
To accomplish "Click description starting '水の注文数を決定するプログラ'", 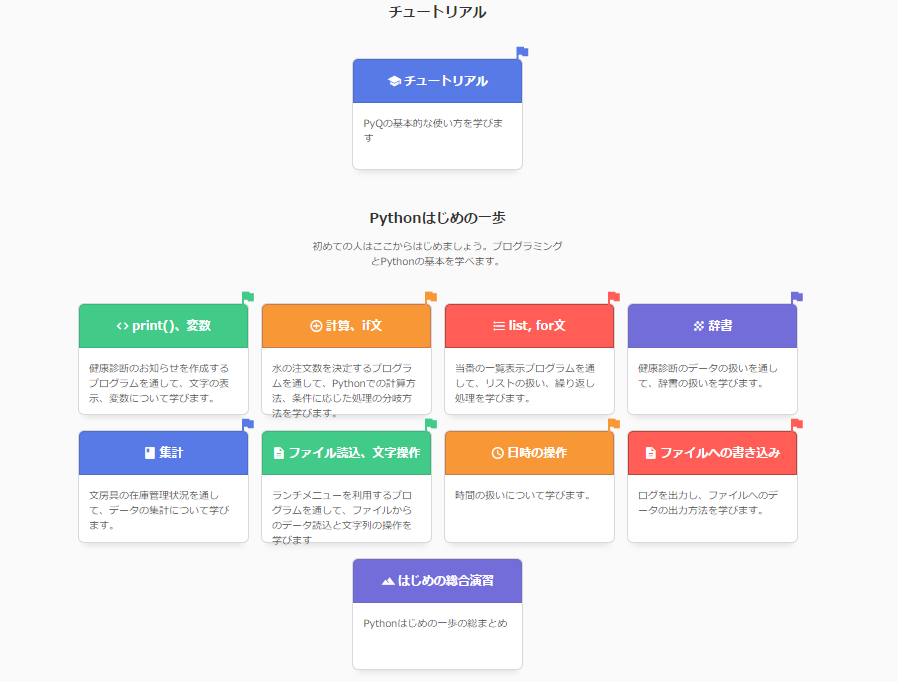I will [x=344, y=391].
